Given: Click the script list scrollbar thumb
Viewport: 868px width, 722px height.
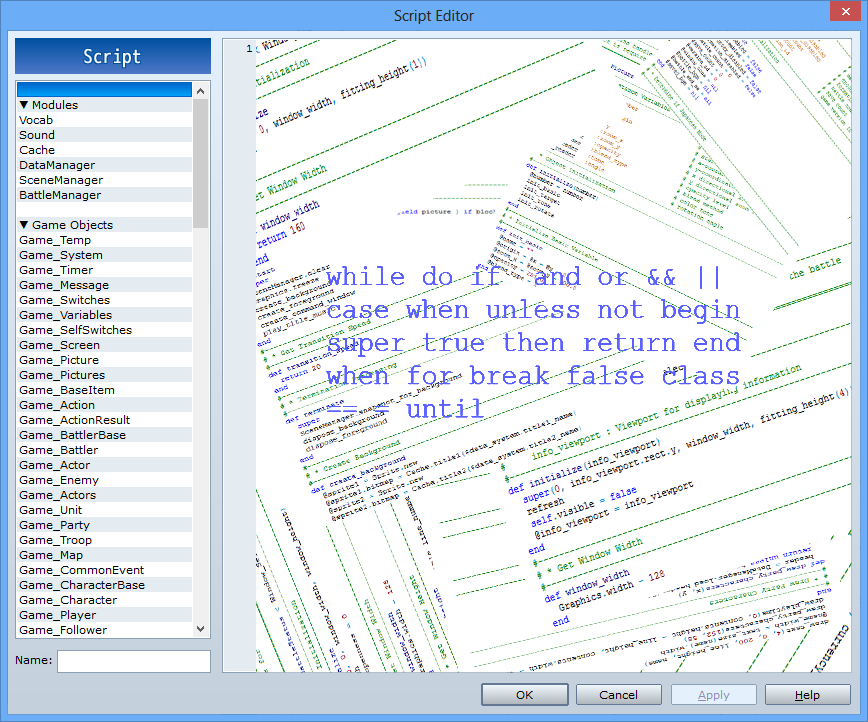Looking at the screenshot, I should pos(201,163).
